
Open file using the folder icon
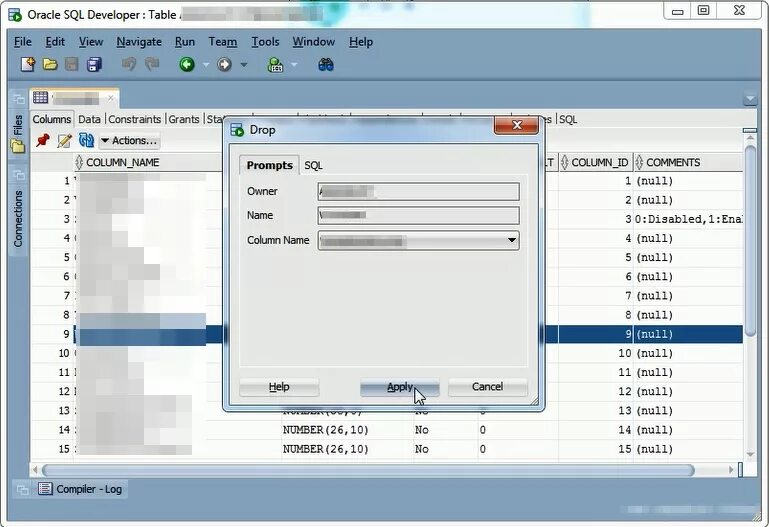(50, 65)
